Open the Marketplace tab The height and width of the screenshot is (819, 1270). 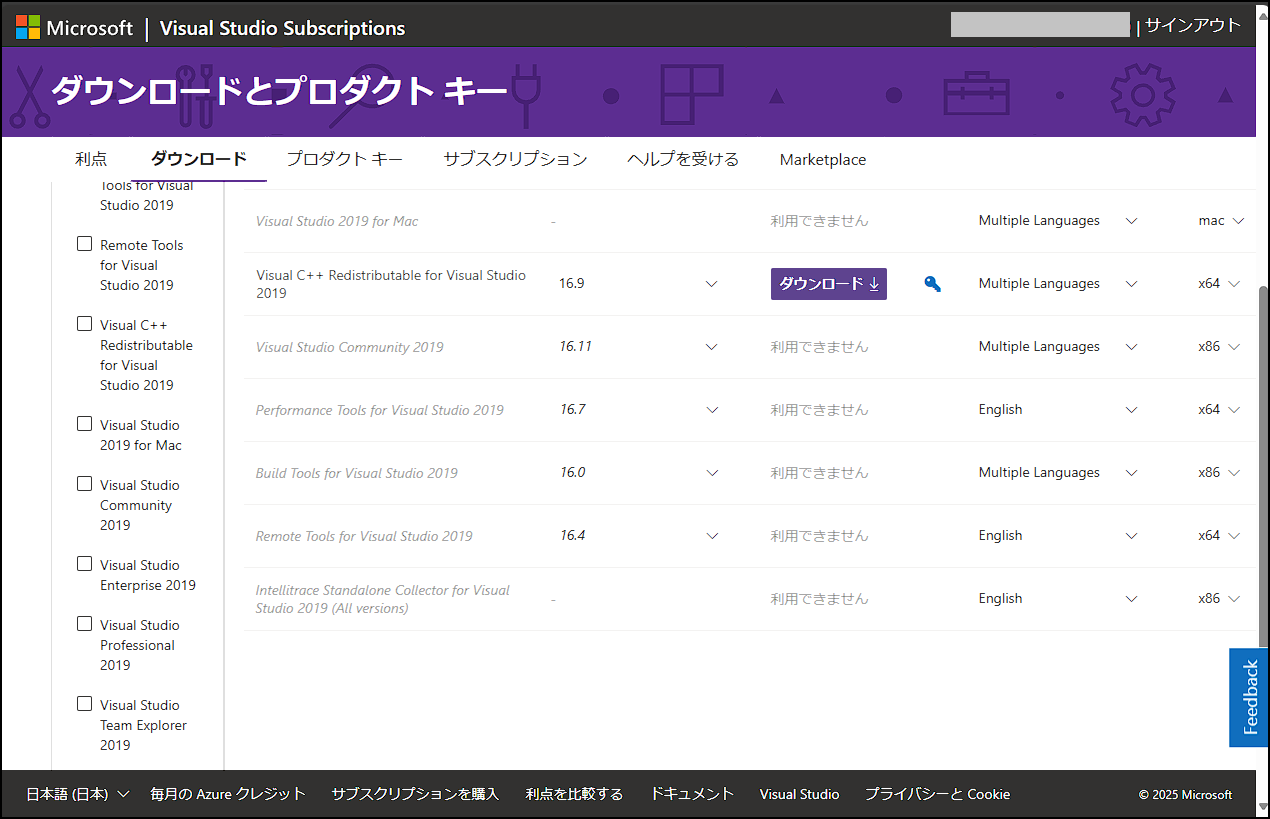pos(823,159)
